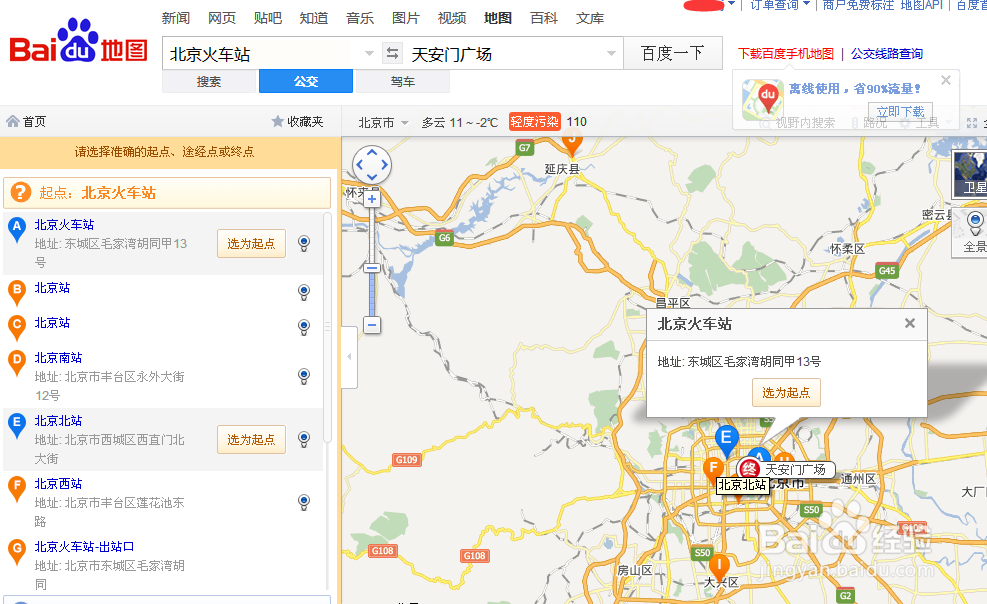Image resolution: width=987 pixels, height=604 pixels.
Task: Locate 北京火车站 result A on map
Action: coord(304,243)
